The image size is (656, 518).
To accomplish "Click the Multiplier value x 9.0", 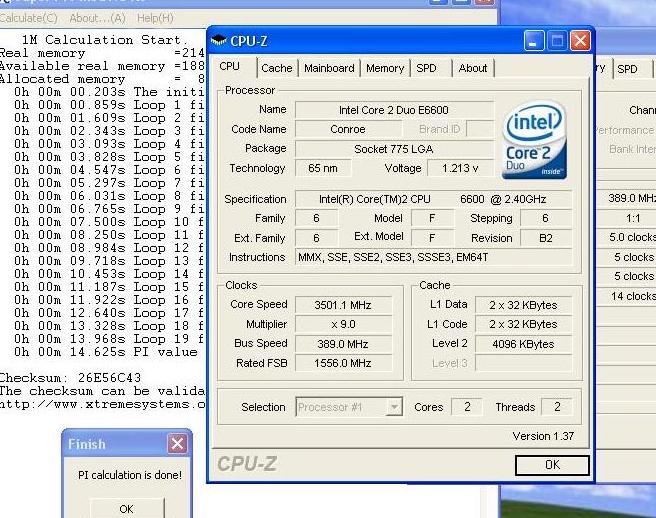I will (343, 324).
